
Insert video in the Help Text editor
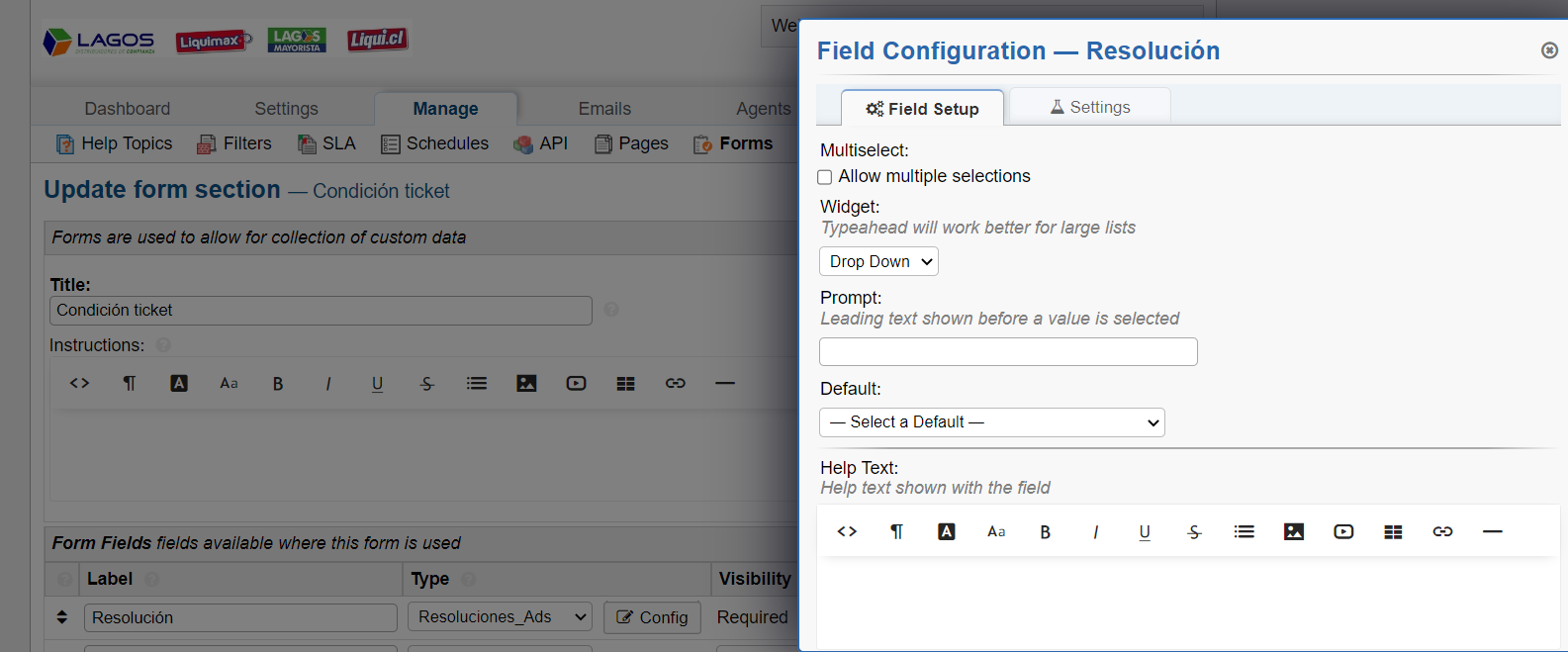pyautogui.click(x=1343, y=531)
